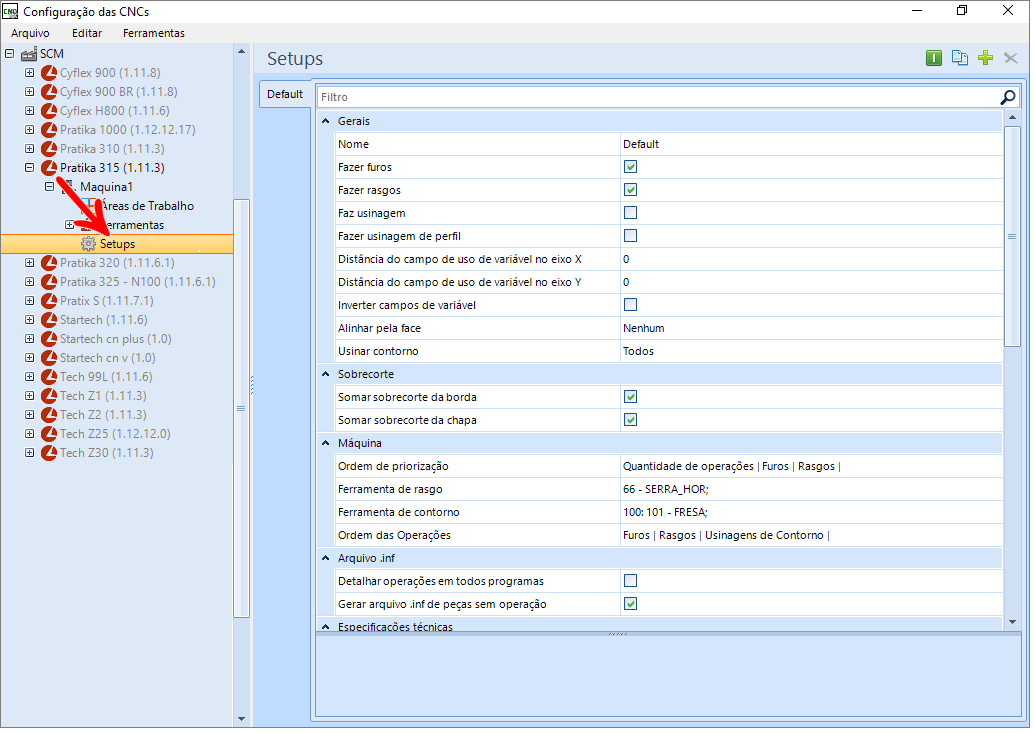Click the Pratika 320 machine icon
The height and width of the screenshot is (733, 1035).
(x=49, y=263)
